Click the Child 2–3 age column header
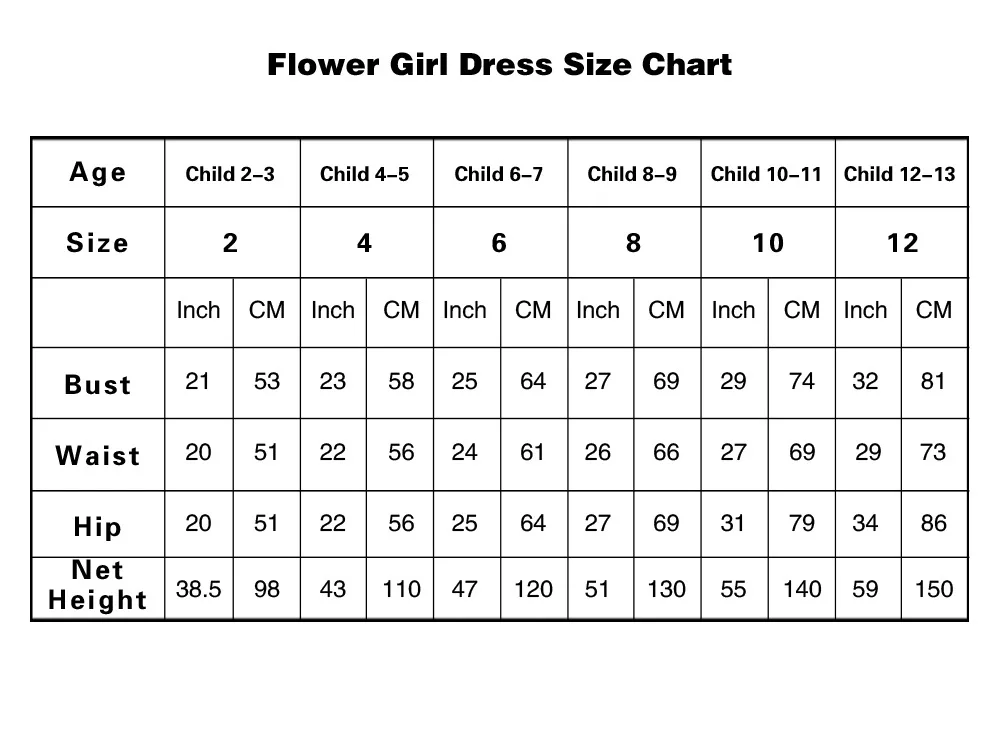 click(230, 174)
